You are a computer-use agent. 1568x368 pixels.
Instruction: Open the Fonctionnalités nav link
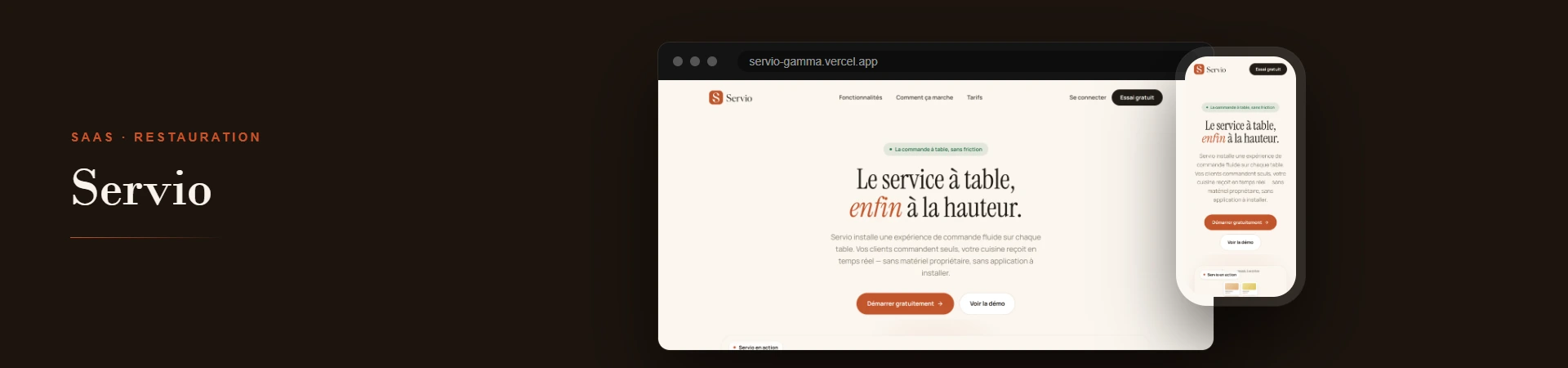pos(860,97)
